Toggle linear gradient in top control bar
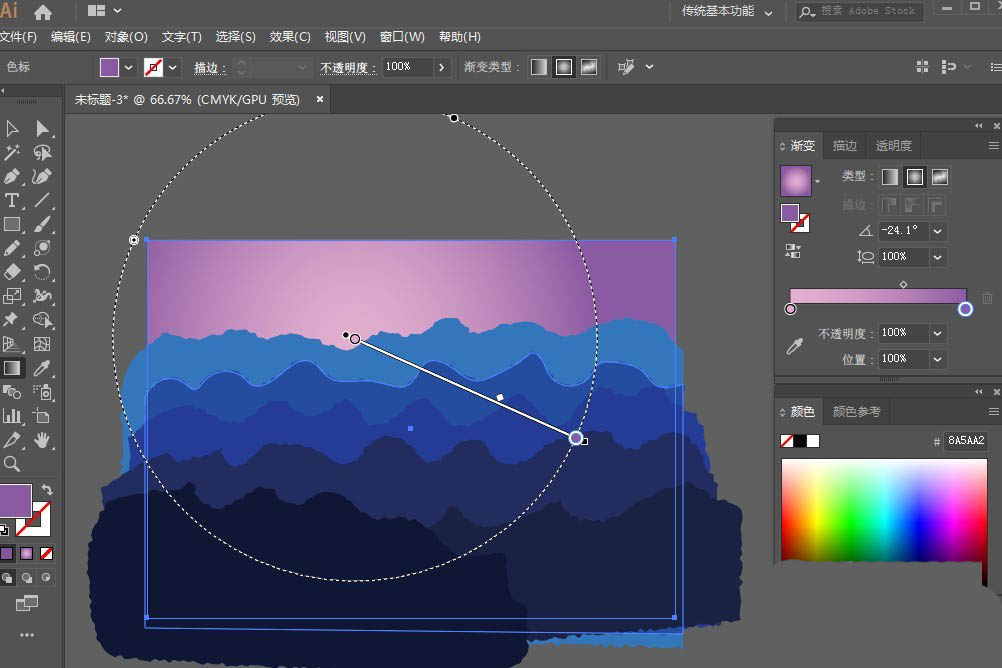This screenshot has height=668, width=1002. tap(539, 67)
